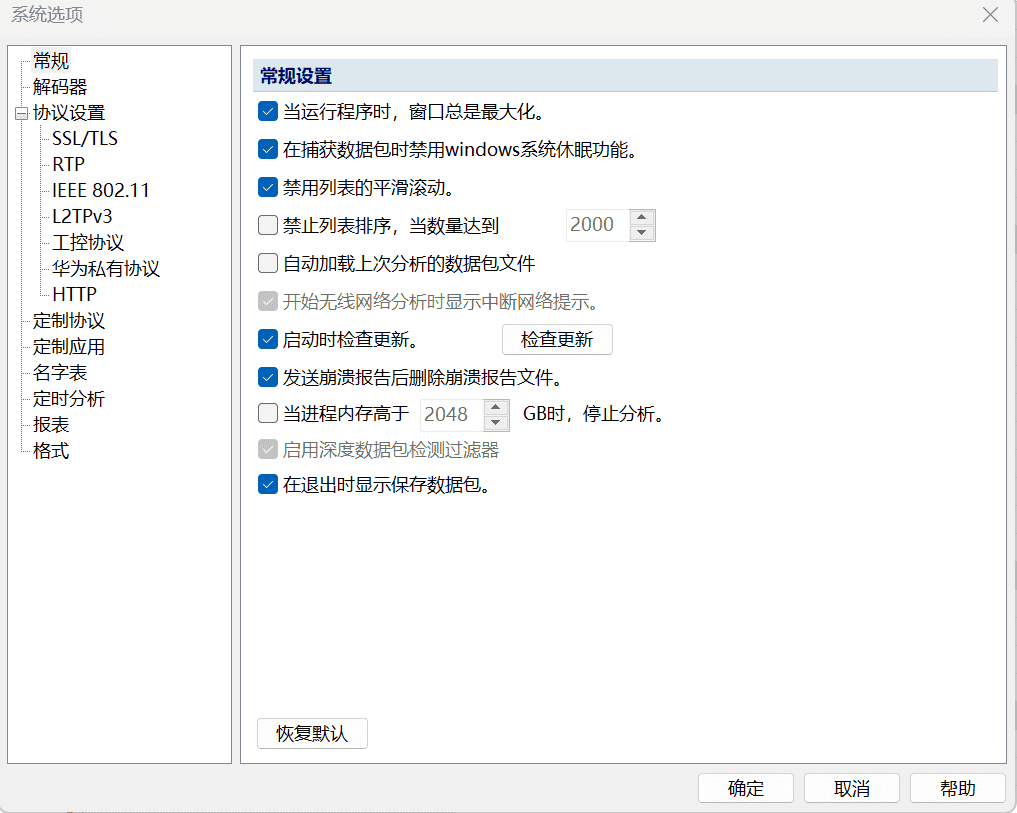This screenshot has width=1017, height=813.
Task: Collapse the 协议设置 tree node
Action: (21, 114)
